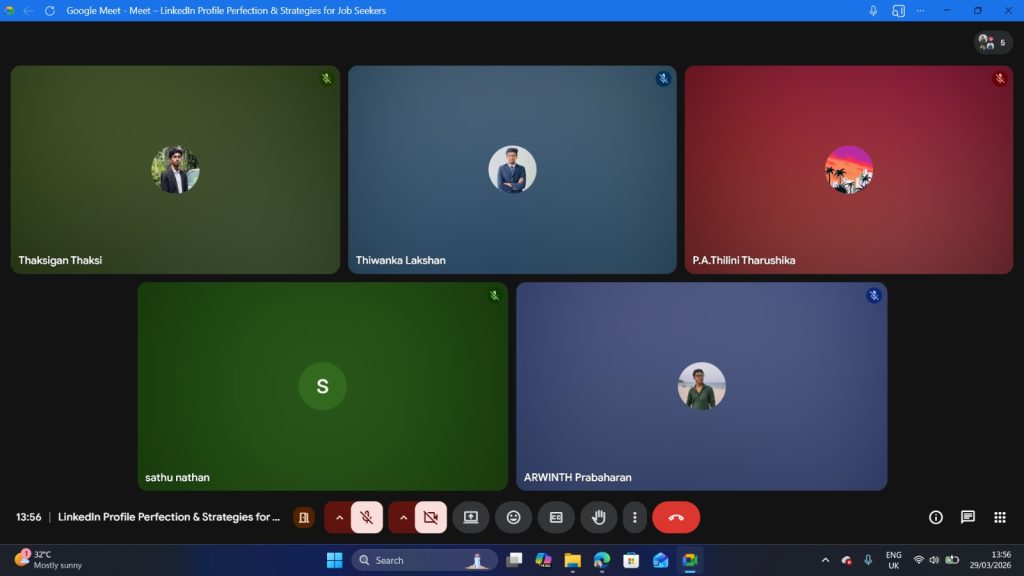Click the meeting title LinkedIn Profile Perfection

coord(168,517)
